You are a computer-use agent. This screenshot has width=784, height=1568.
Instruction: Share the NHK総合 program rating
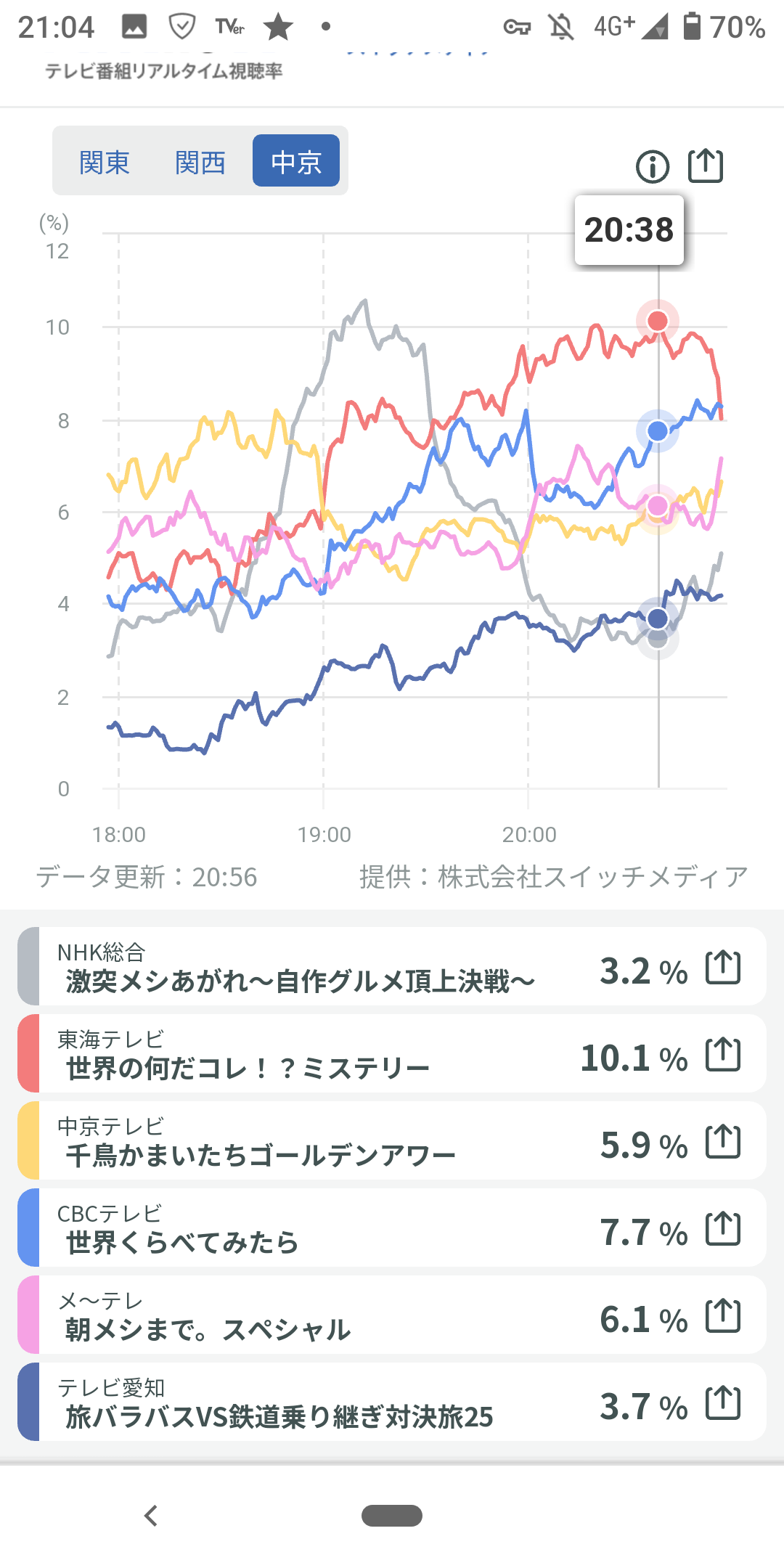[x=723, y=968]
